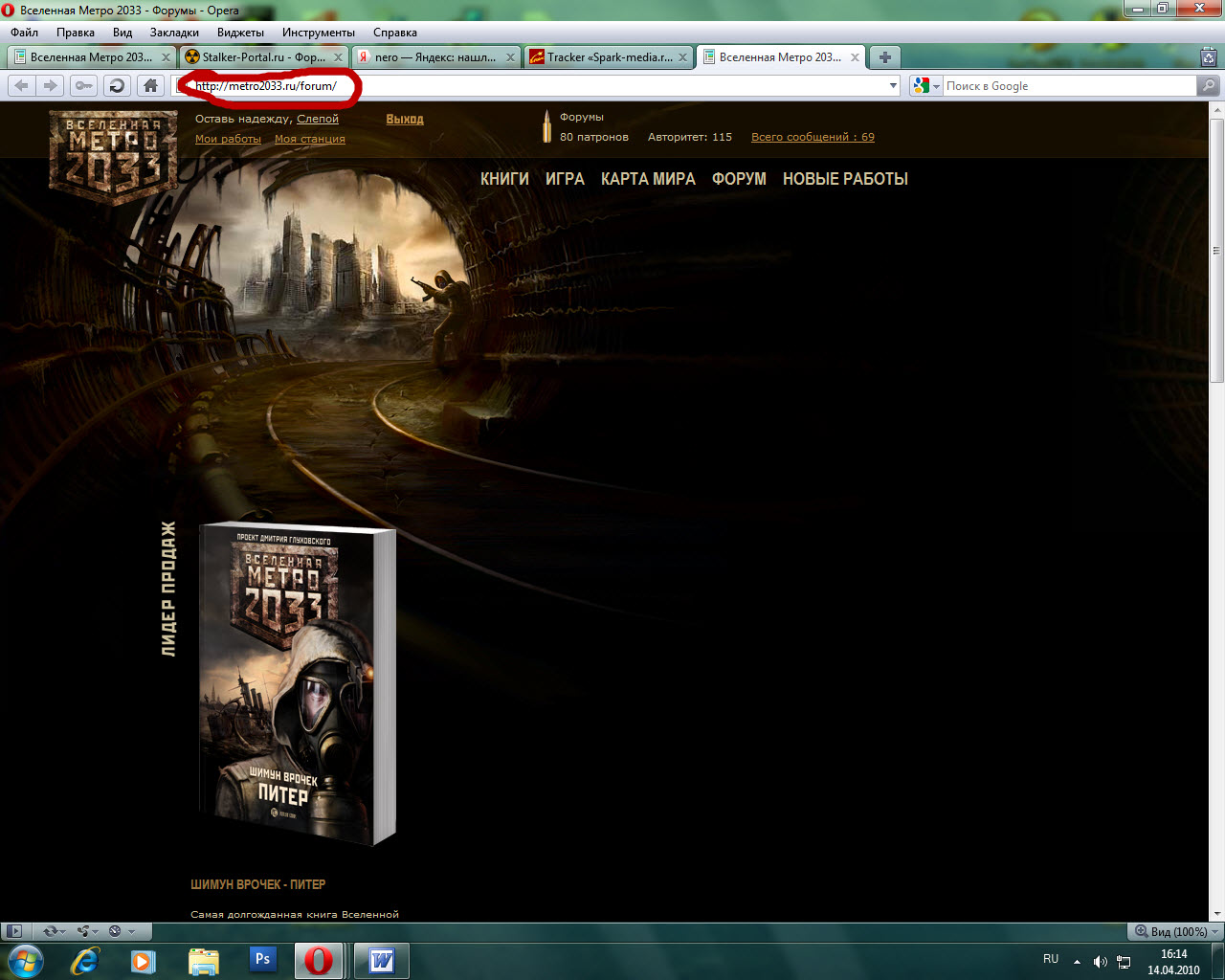1225x980 pixels.
Task: Launch Internet Explorer from the taskbar
Action: (84, 961)
